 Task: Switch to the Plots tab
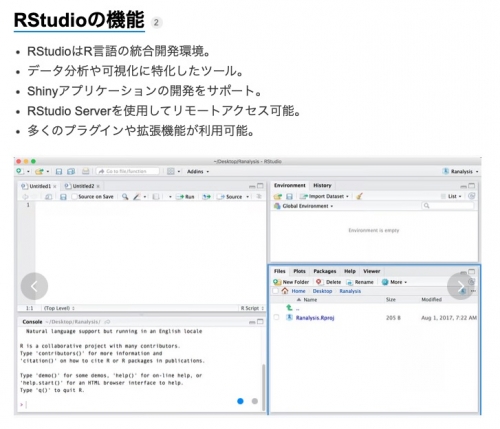(x=299, y=271)
